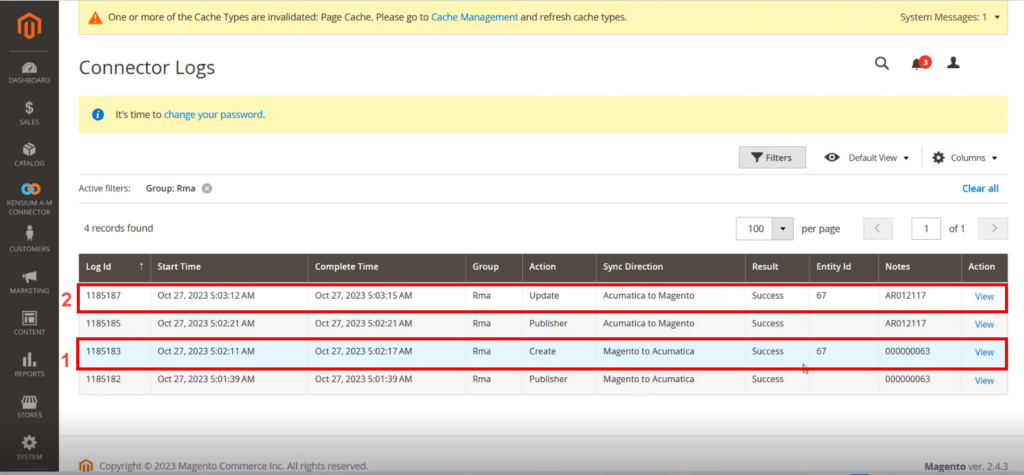Screen dimensions: 1024x475
Task: Click the Connector Logs page title
Action: pos(147,67)
